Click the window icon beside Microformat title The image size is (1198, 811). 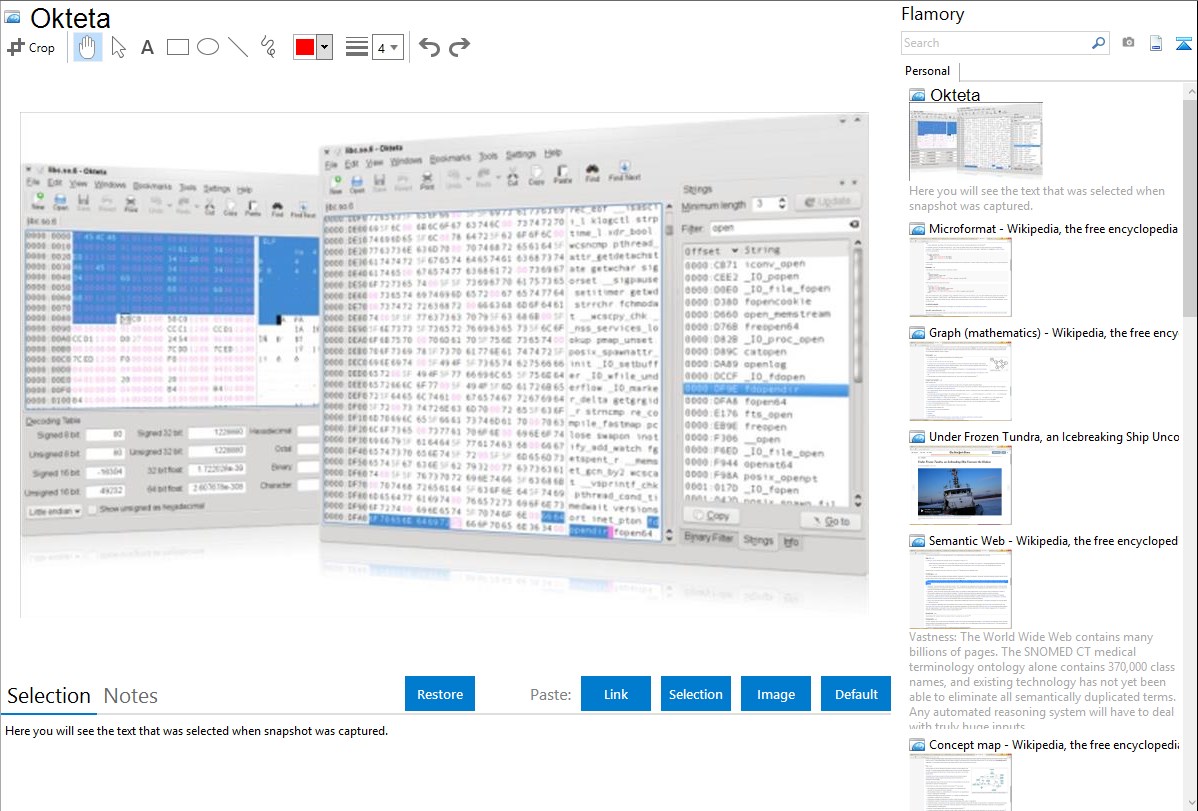pos(917,229)
